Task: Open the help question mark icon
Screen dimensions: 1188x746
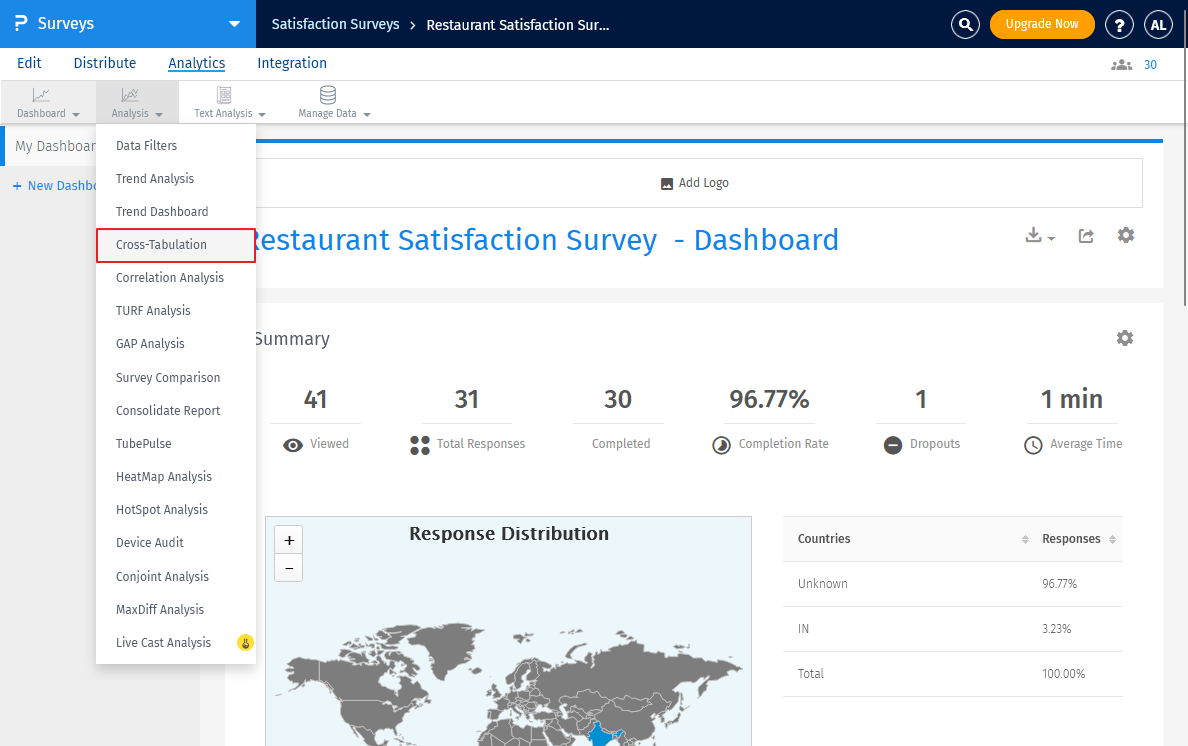Action: 1119,25
